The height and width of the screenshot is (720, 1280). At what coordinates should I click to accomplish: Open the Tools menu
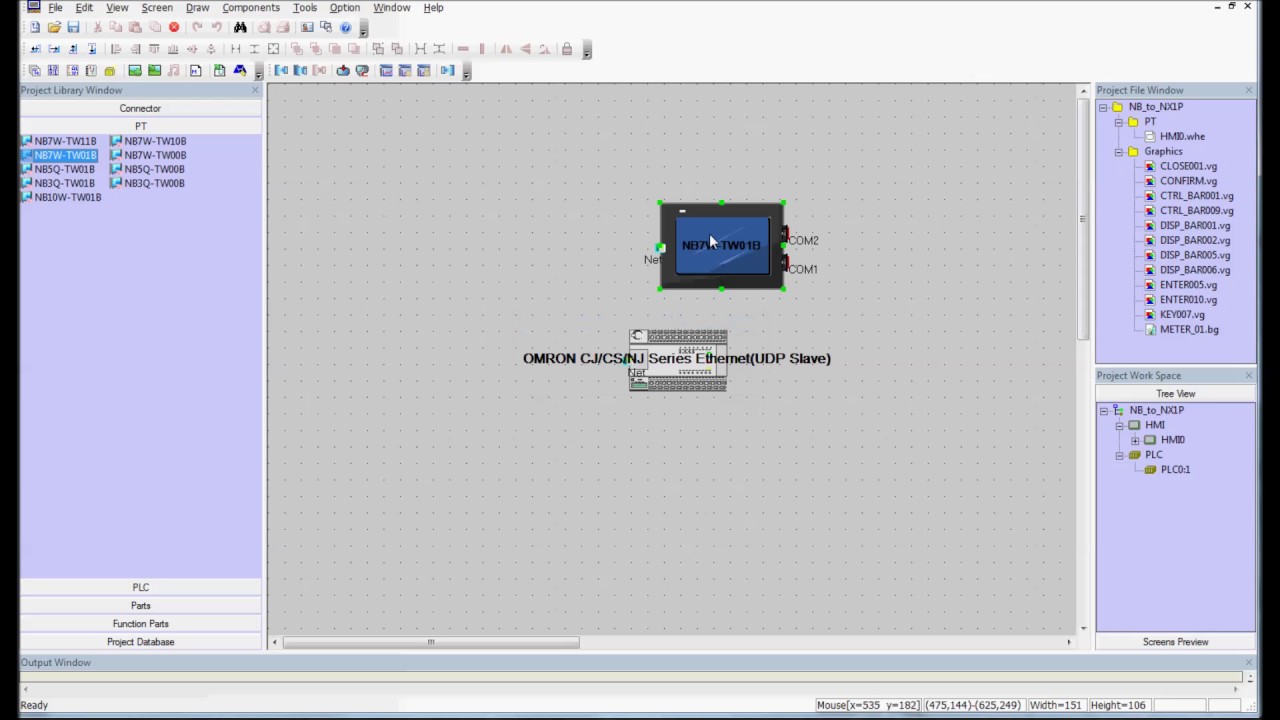pos(305,7)
